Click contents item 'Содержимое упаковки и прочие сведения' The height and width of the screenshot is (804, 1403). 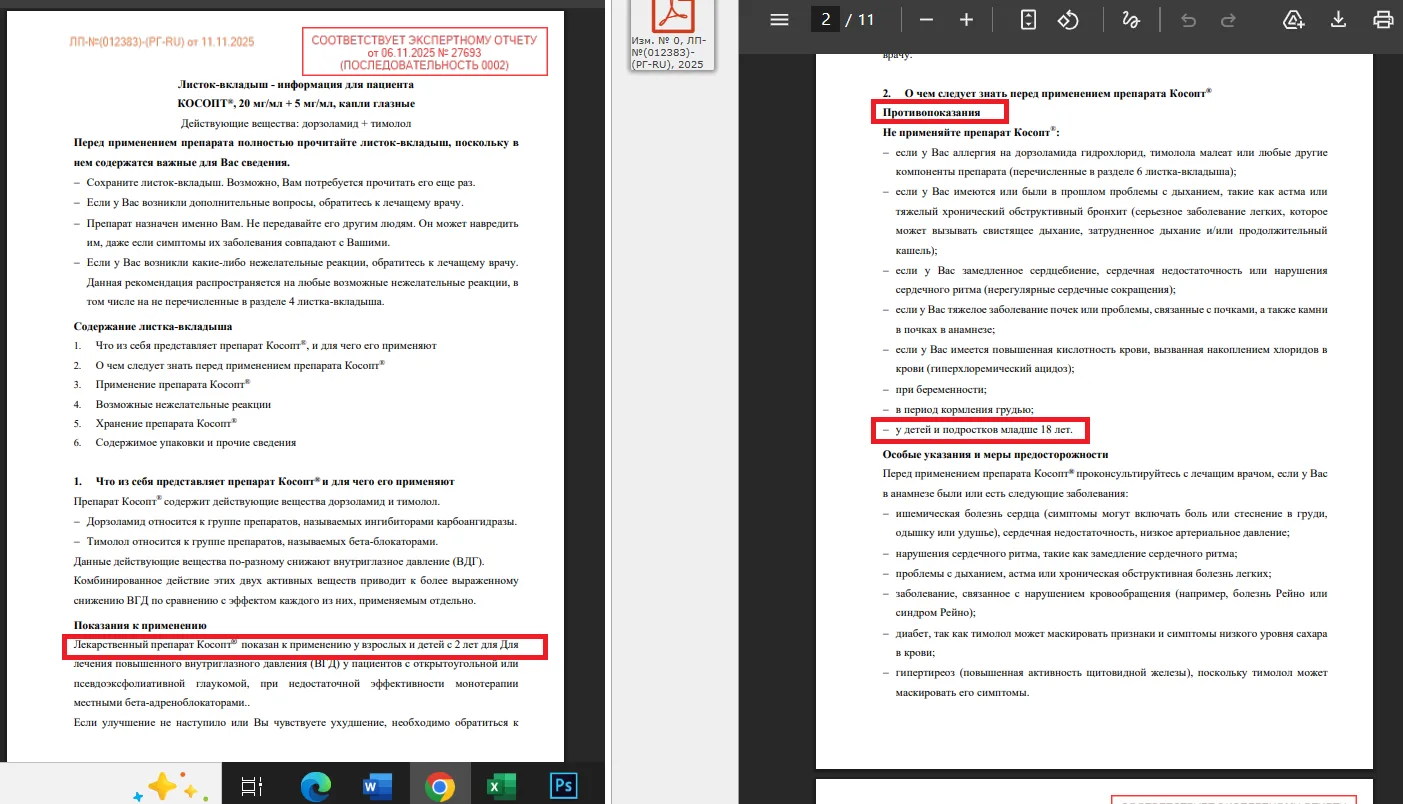196,442
